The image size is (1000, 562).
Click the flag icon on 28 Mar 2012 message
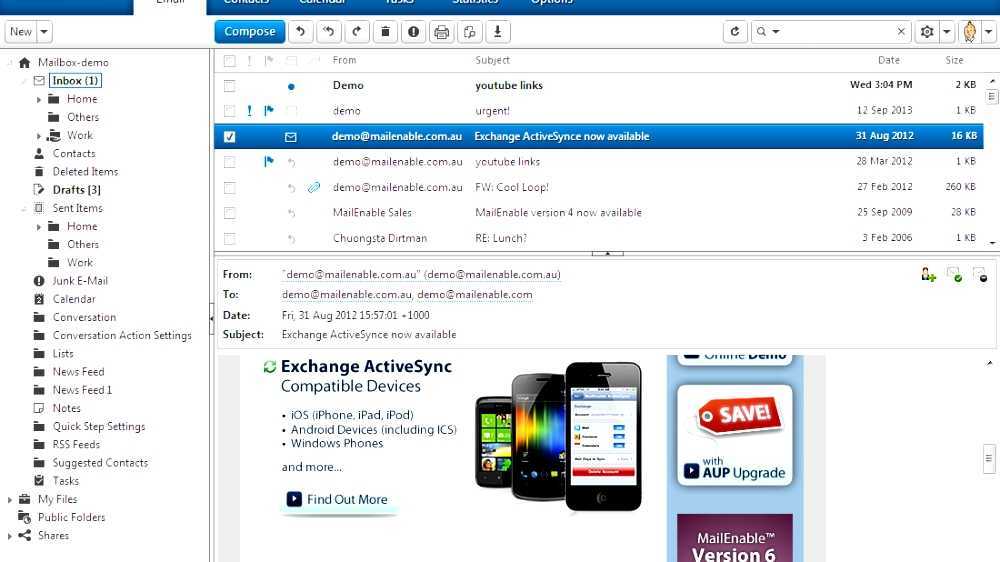tap(269, 161)
